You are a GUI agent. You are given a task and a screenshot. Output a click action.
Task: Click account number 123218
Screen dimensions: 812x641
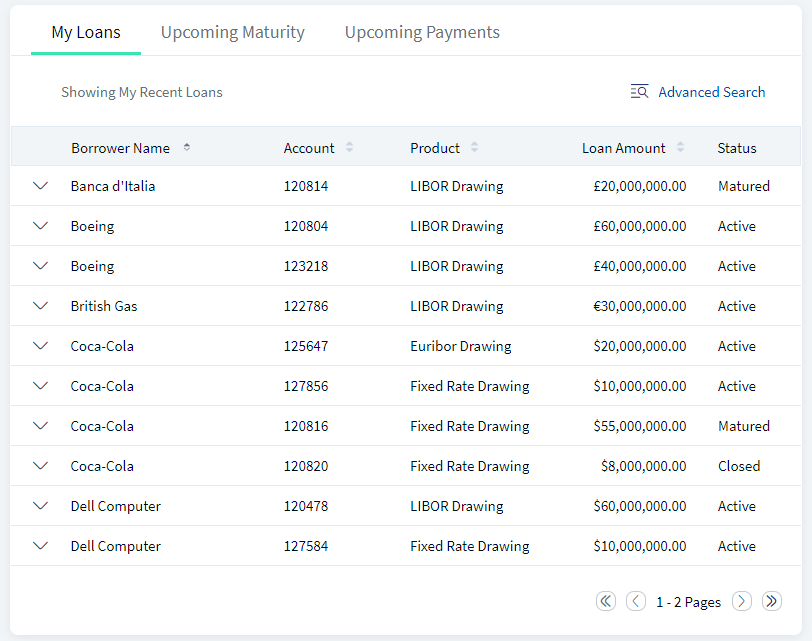(306, 266)
